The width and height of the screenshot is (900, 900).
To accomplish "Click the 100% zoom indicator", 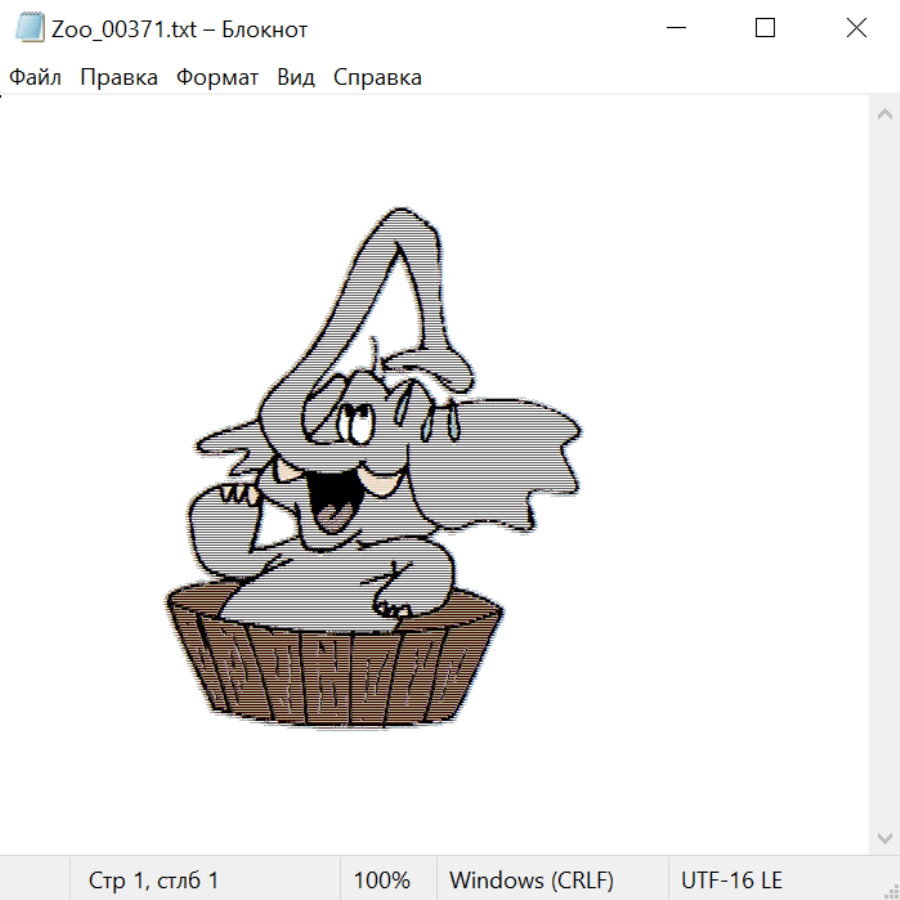I will [x=382, y=880].
